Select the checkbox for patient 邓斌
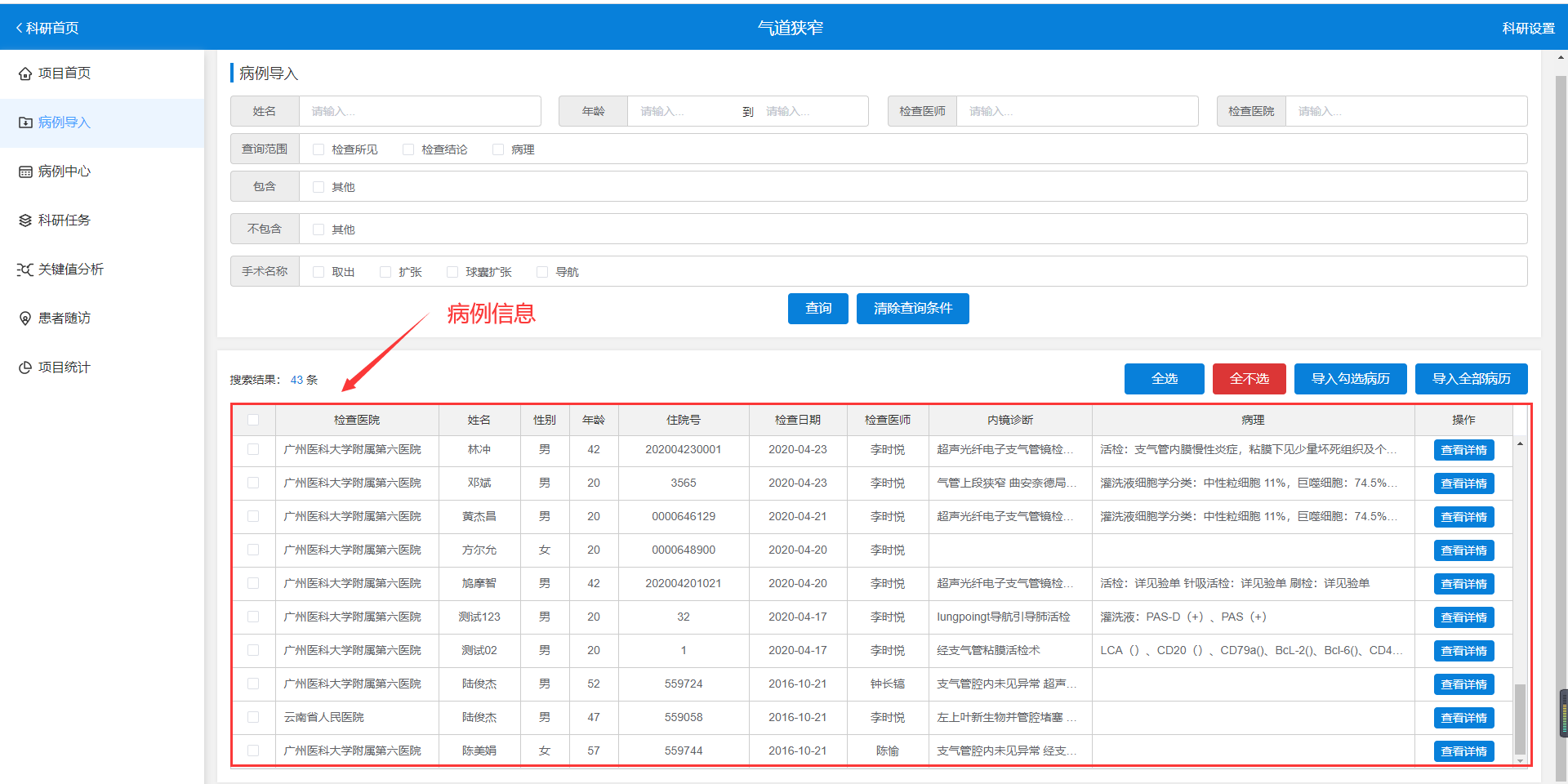This screenshot has height=784, width=1568. click(253, 483)
